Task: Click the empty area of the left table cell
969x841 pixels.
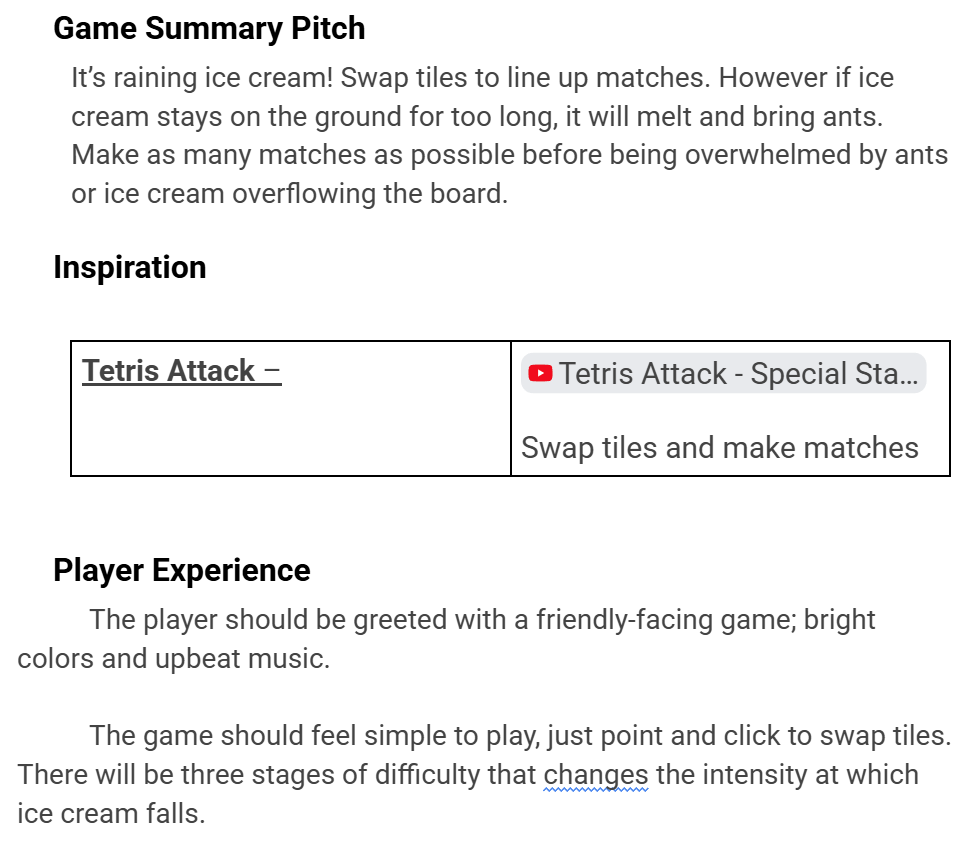Action: (290, 433)
